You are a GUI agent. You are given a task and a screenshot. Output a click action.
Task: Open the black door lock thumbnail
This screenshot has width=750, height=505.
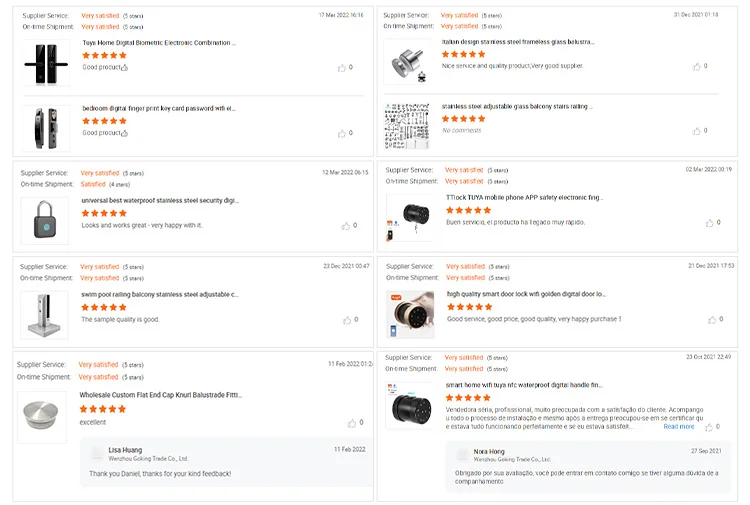tap(45, 62)
